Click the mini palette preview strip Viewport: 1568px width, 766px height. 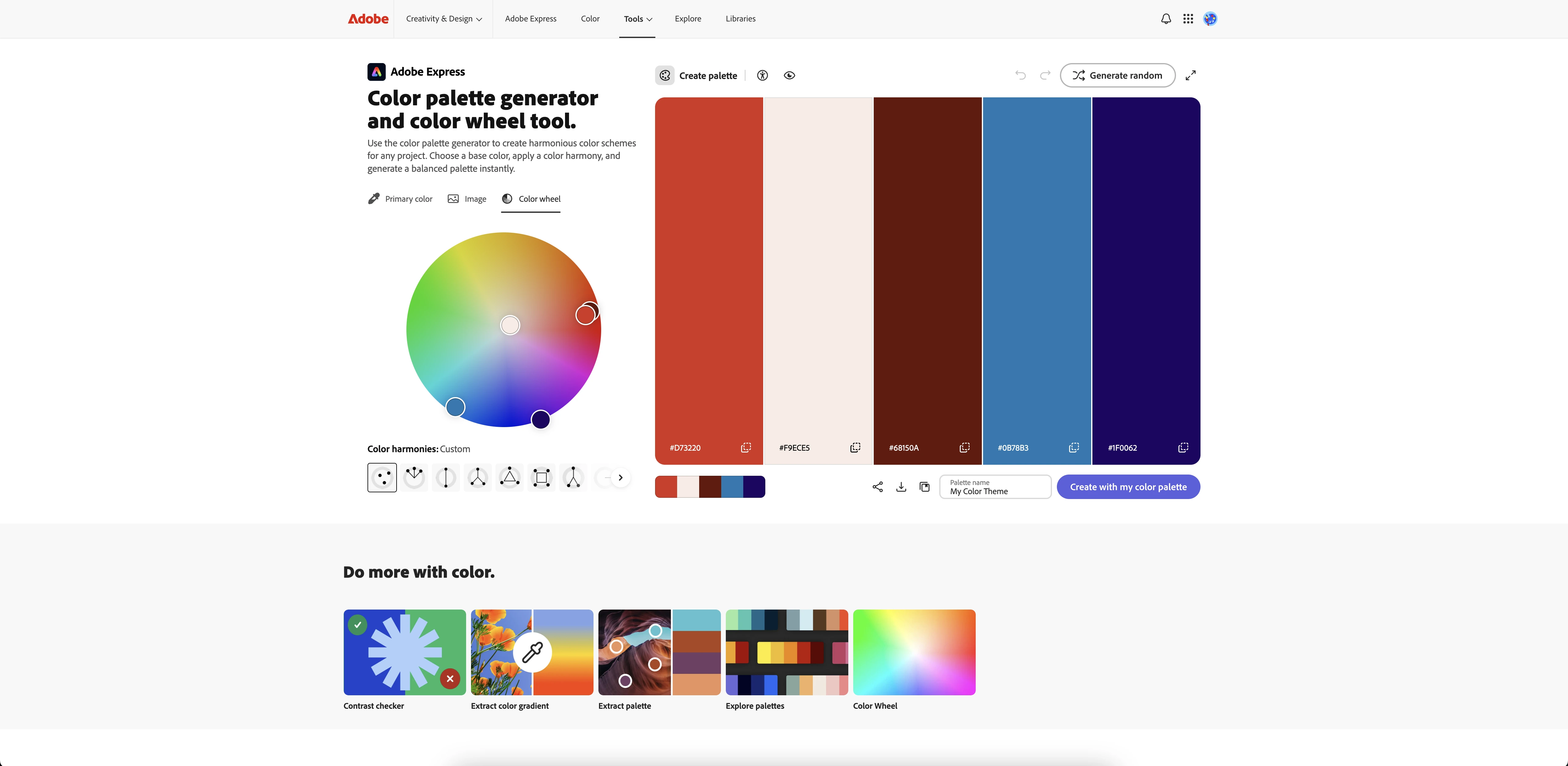710,487
